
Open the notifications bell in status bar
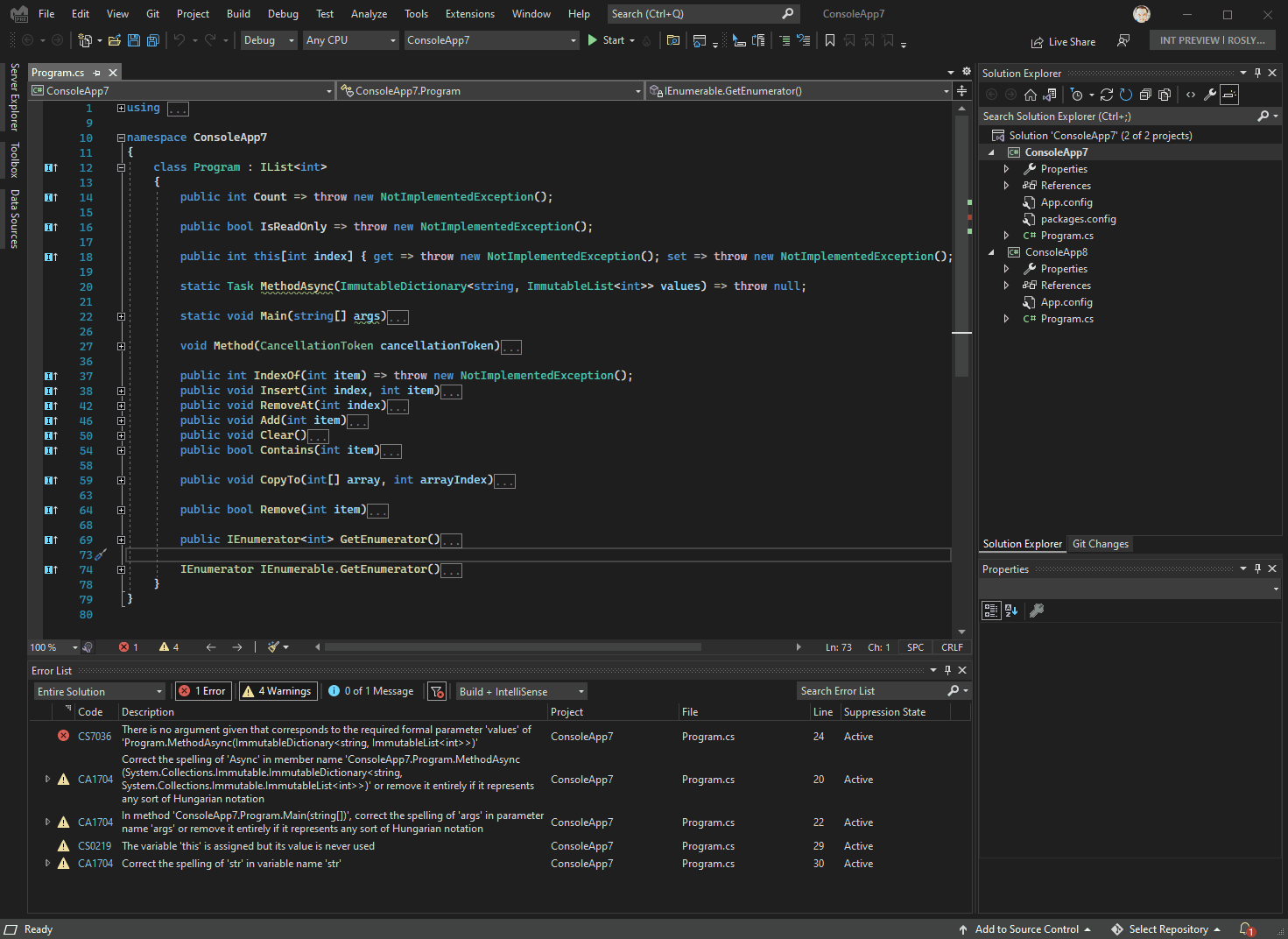click(x=1246, y=929)
